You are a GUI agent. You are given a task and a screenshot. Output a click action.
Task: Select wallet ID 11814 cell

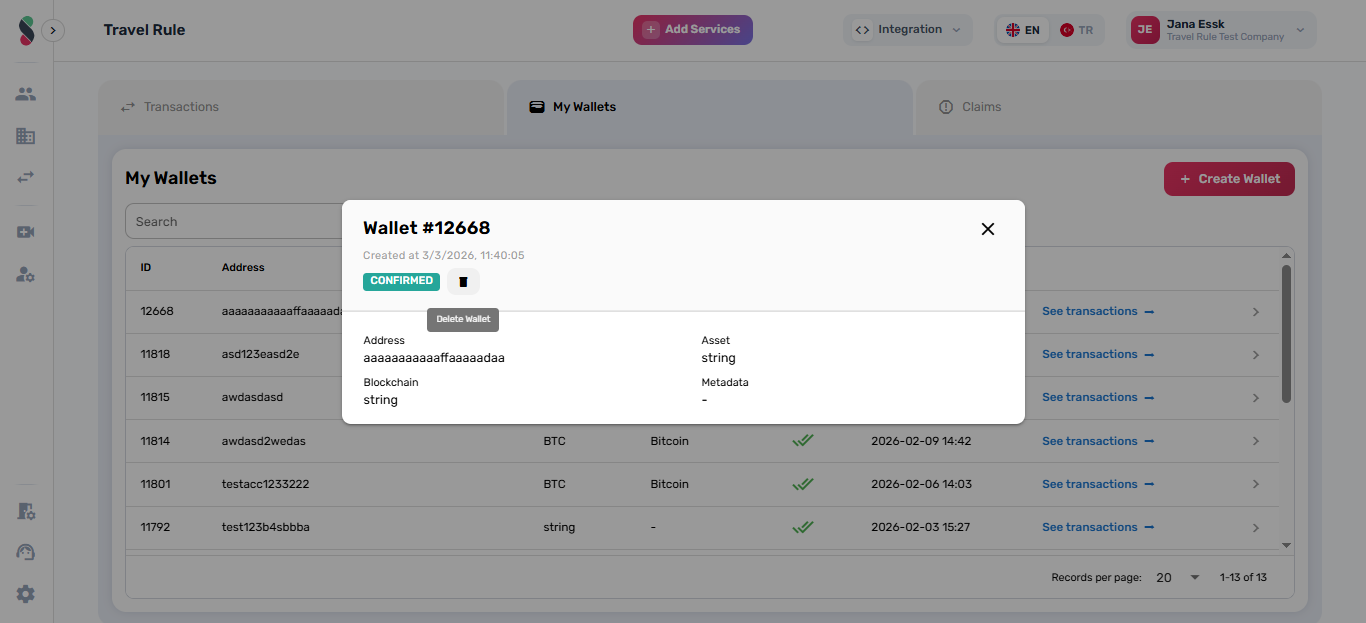[155, 441]
